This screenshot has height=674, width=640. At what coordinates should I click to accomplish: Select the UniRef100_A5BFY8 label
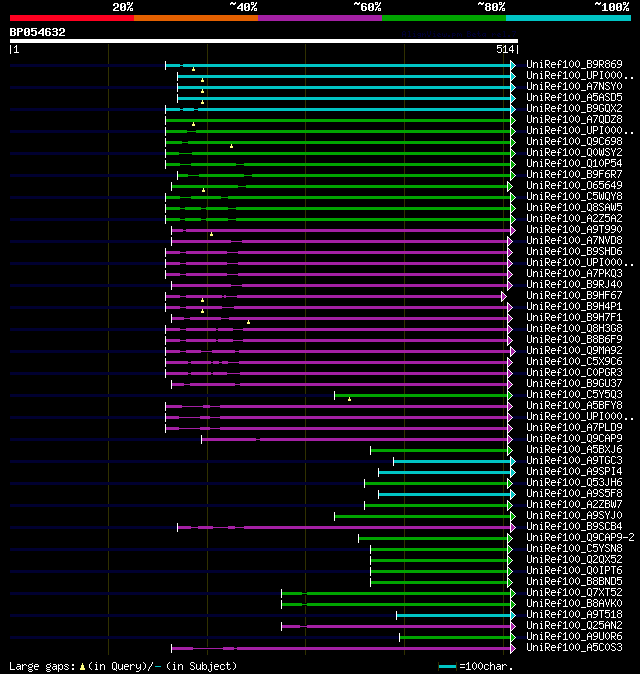point(574,406)
